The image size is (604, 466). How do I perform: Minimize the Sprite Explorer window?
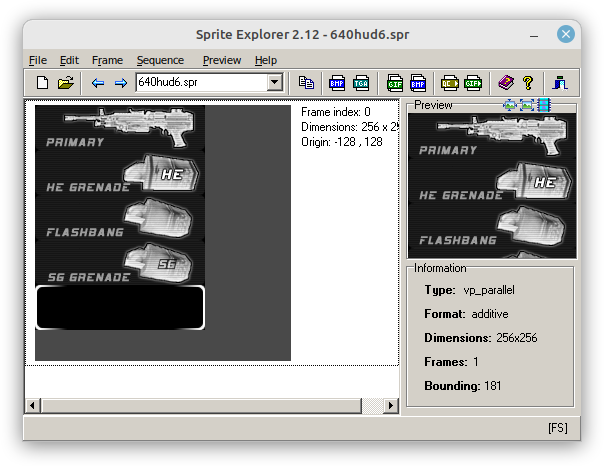534,35
